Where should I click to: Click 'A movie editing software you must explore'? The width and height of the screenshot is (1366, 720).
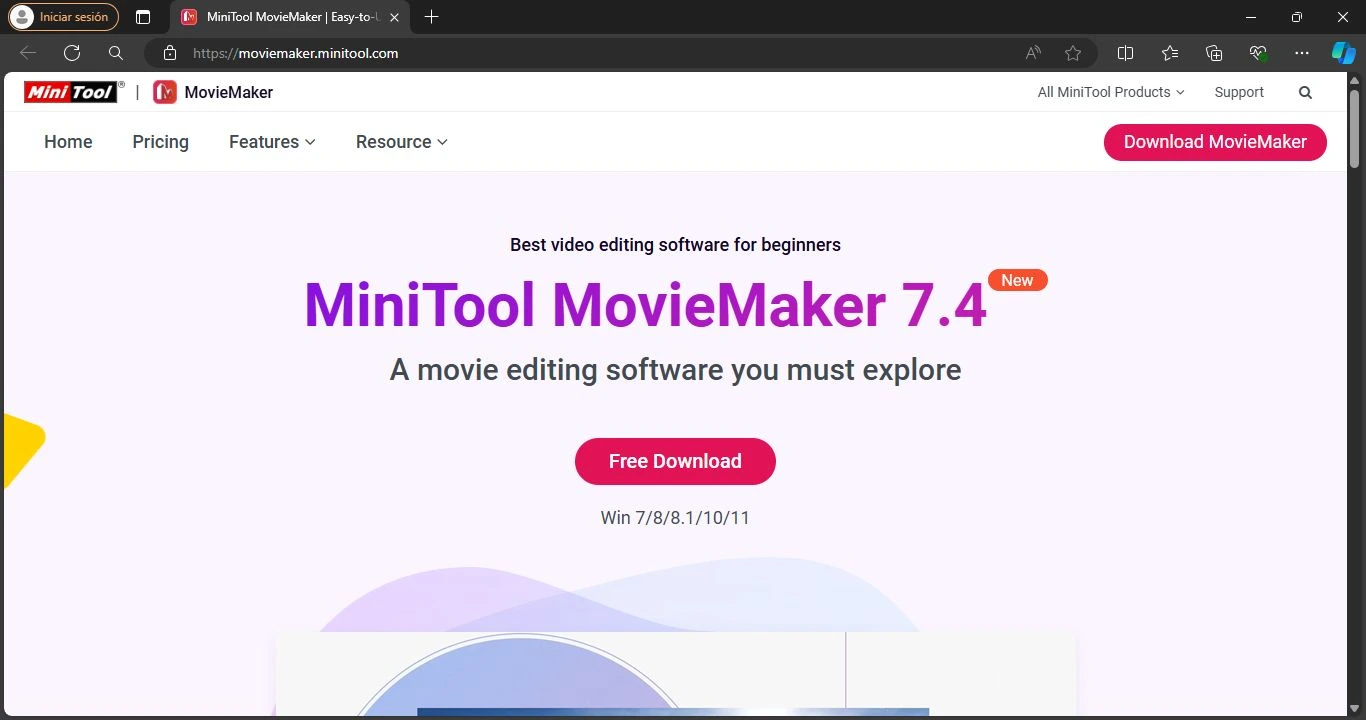point(675,370)
